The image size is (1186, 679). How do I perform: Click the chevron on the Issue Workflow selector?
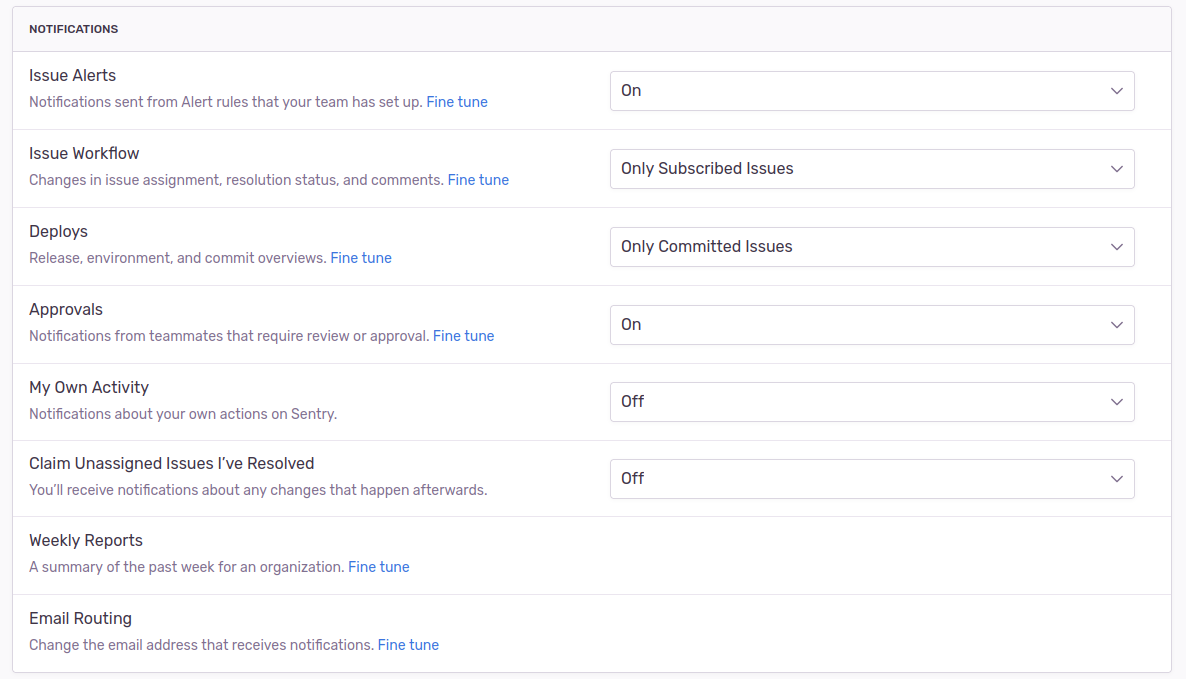point(1117,168)
